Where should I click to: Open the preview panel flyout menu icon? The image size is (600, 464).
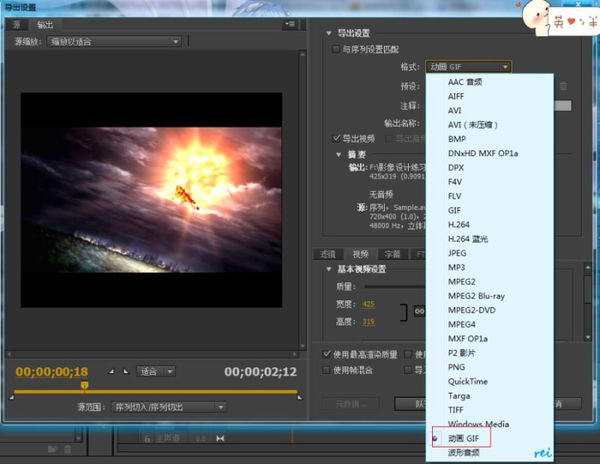point(290,24)
